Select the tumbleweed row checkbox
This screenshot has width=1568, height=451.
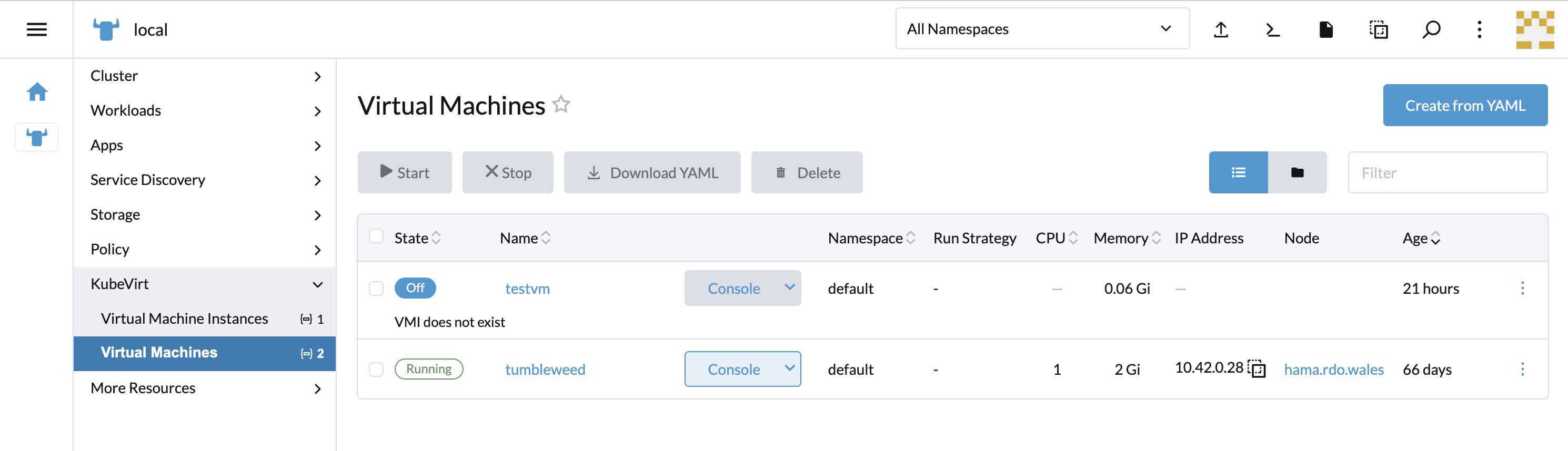point(376,369)
